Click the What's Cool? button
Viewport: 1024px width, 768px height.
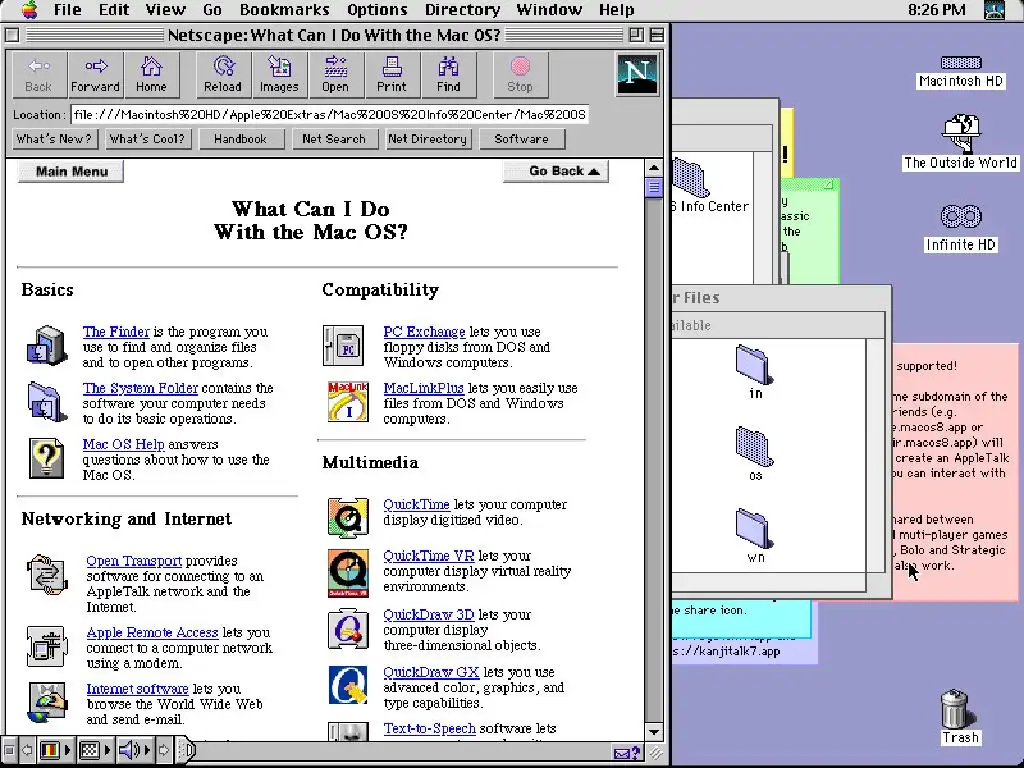[147, 138]
